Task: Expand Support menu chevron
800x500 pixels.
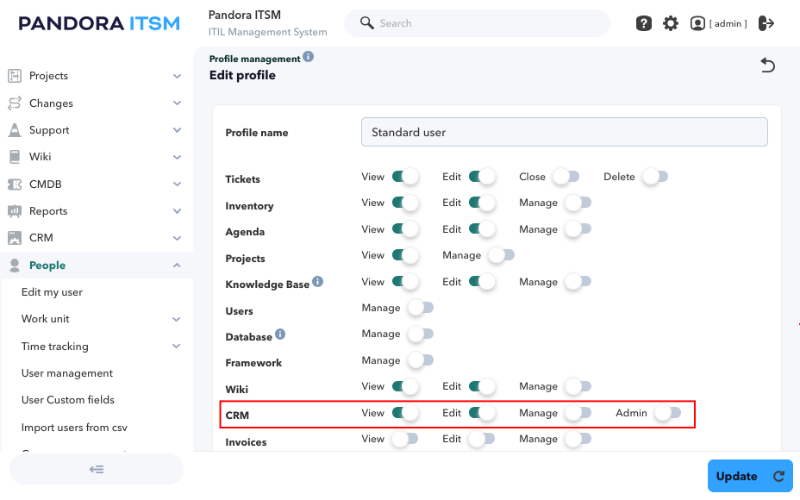Action: 177,130
